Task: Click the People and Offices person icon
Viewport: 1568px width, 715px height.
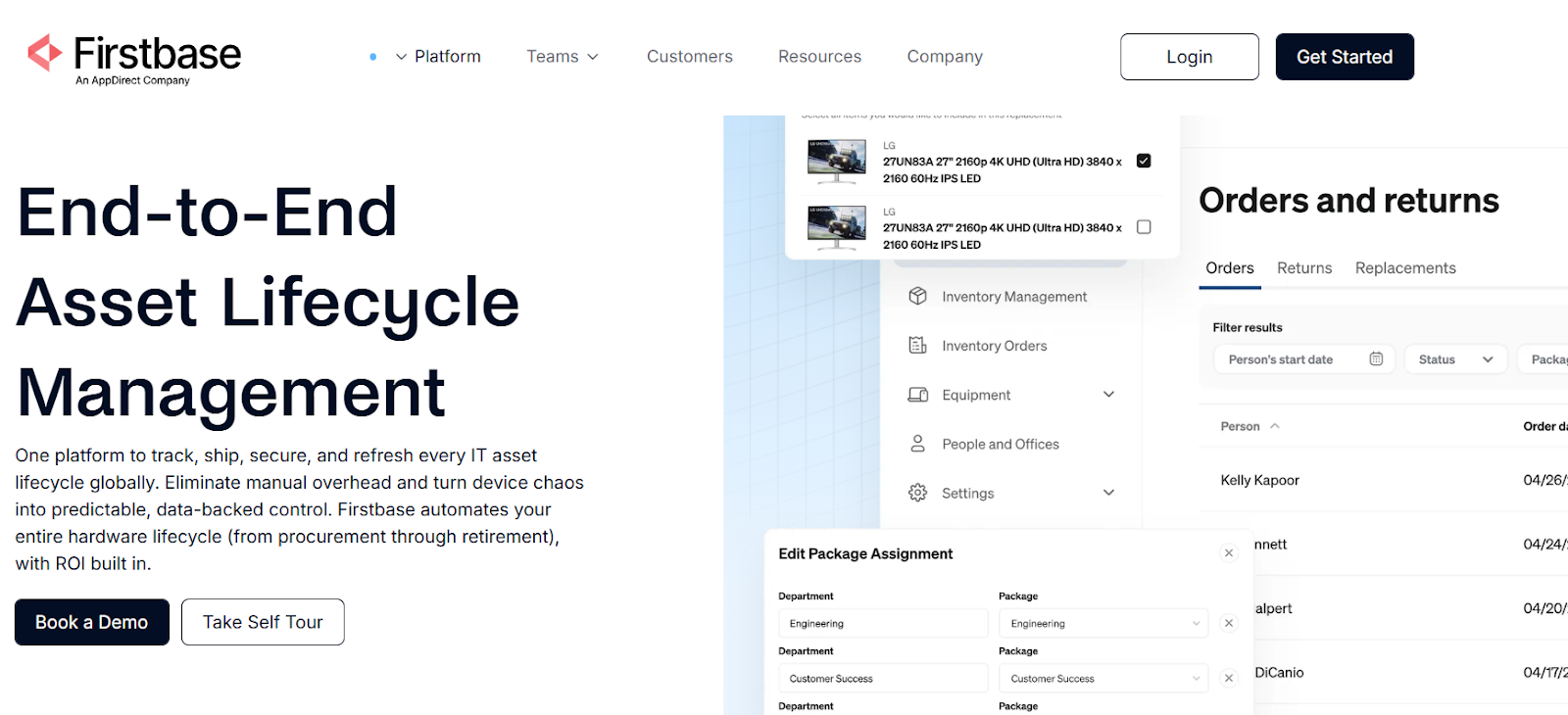Action: (x=917, y=444)
